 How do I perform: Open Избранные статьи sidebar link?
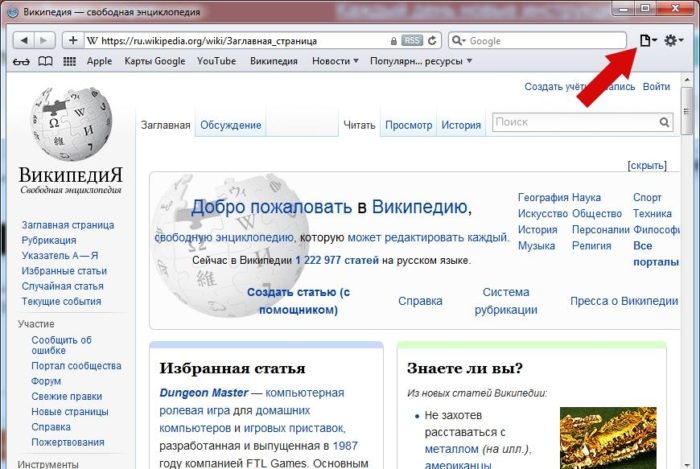[64, 271]
